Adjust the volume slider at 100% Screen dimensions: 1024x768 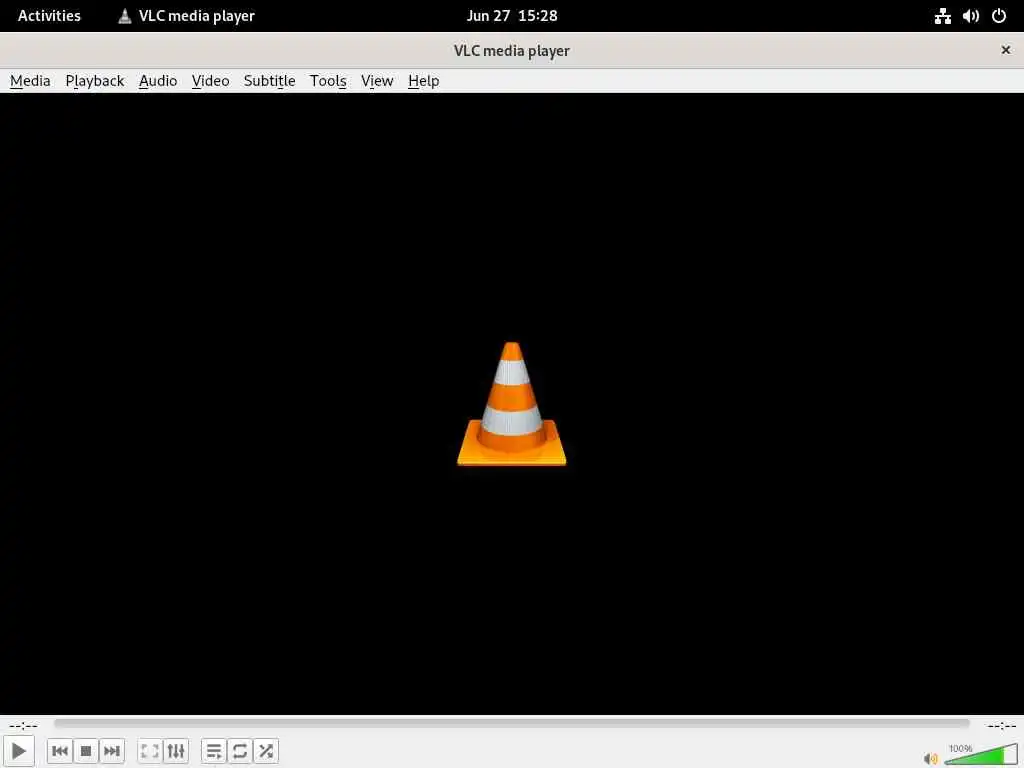point(981,754)
